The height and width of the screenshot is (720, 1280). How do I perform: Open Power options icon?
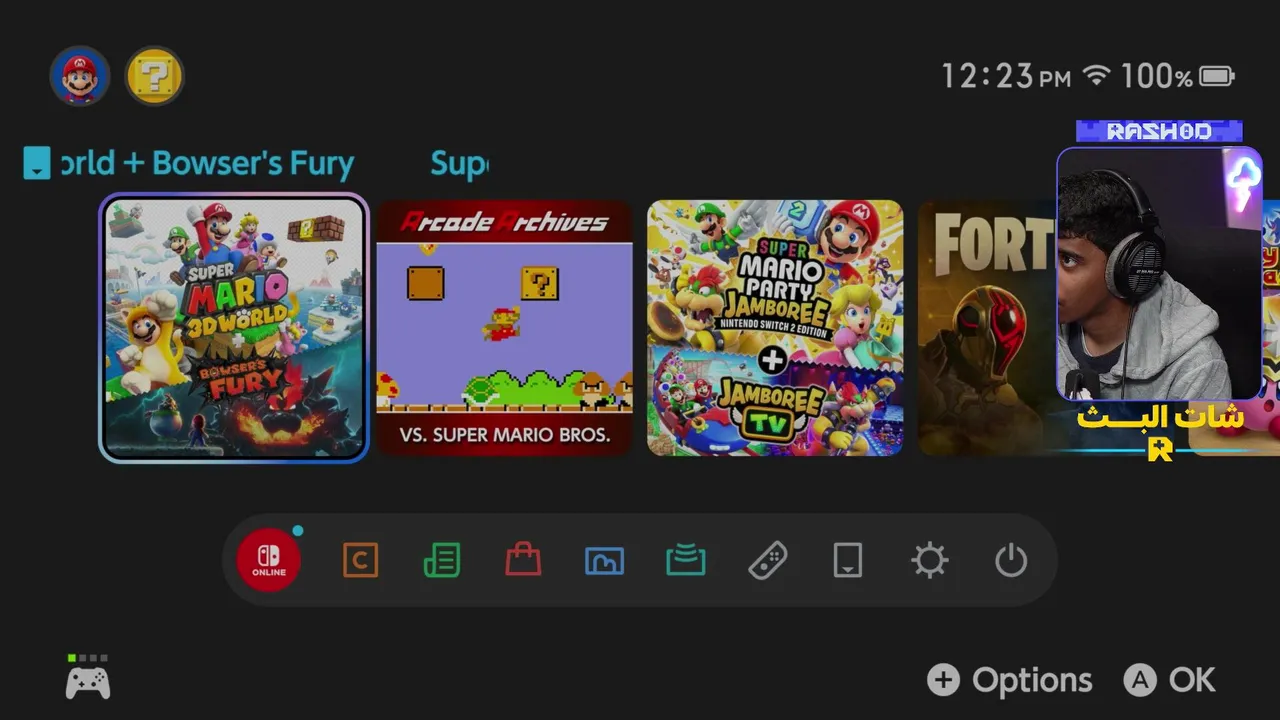pyautogui.click(x=1011, y=560)
